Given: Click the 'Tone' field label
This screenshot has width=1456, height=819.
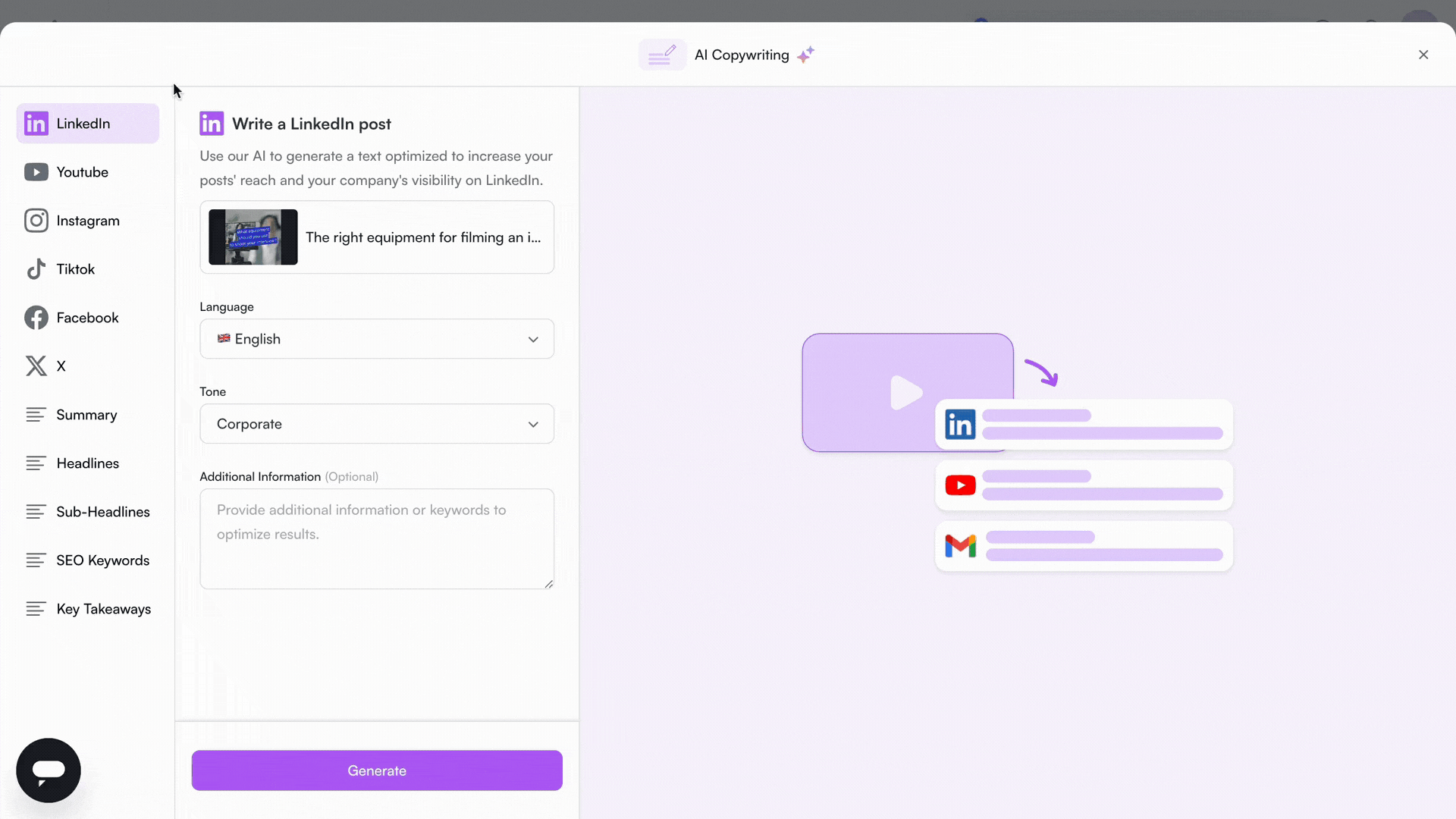Looking at the screenshot, I should (x=213, y=391).
